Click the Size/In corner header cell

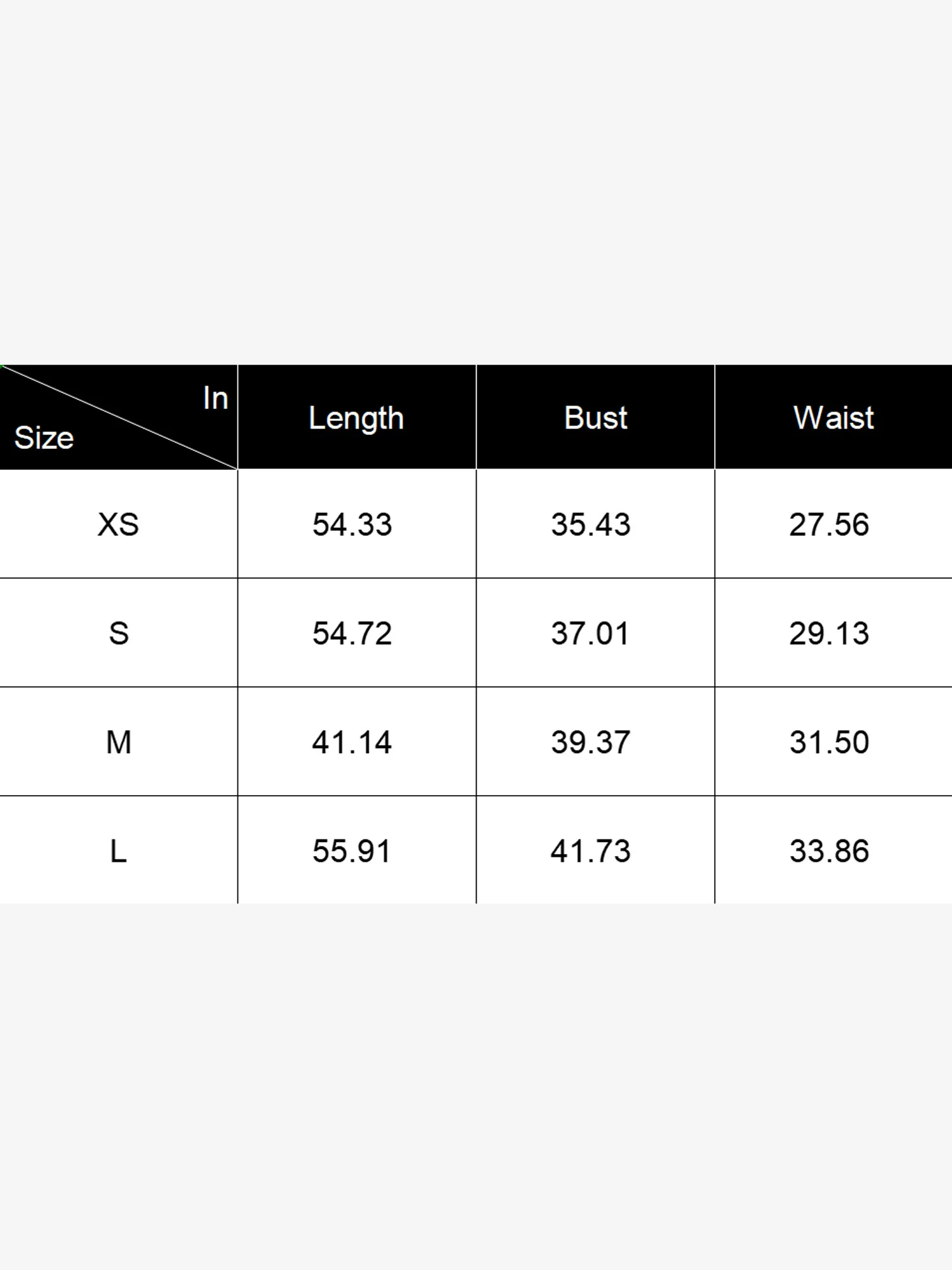(119, 418)
